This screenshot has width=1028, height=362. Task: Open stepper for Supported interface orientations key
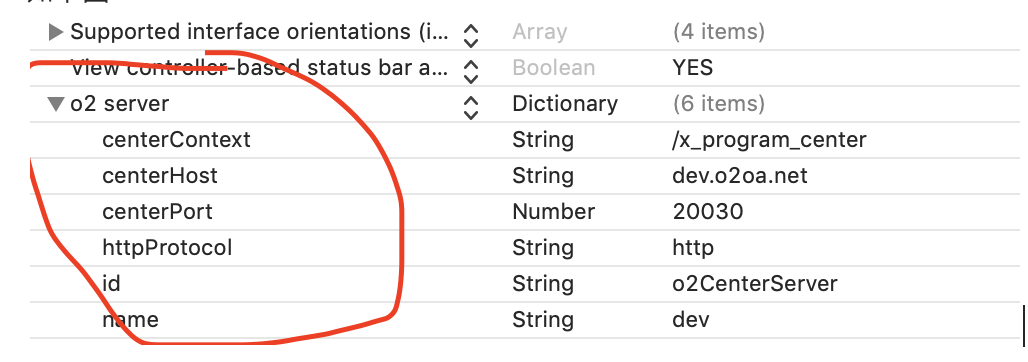470,35
